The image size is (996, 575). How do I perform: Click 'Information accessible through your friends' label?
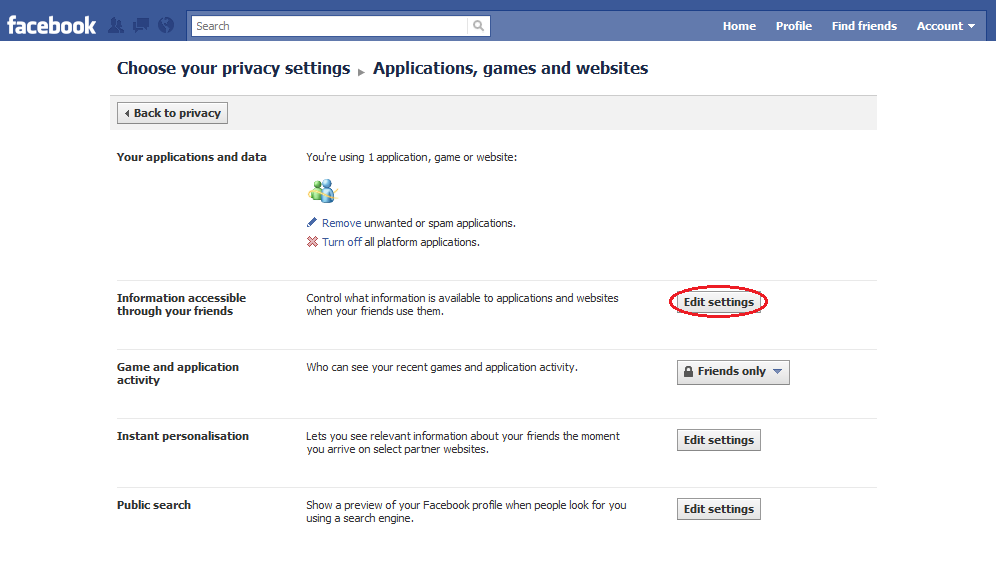[181, 304]
